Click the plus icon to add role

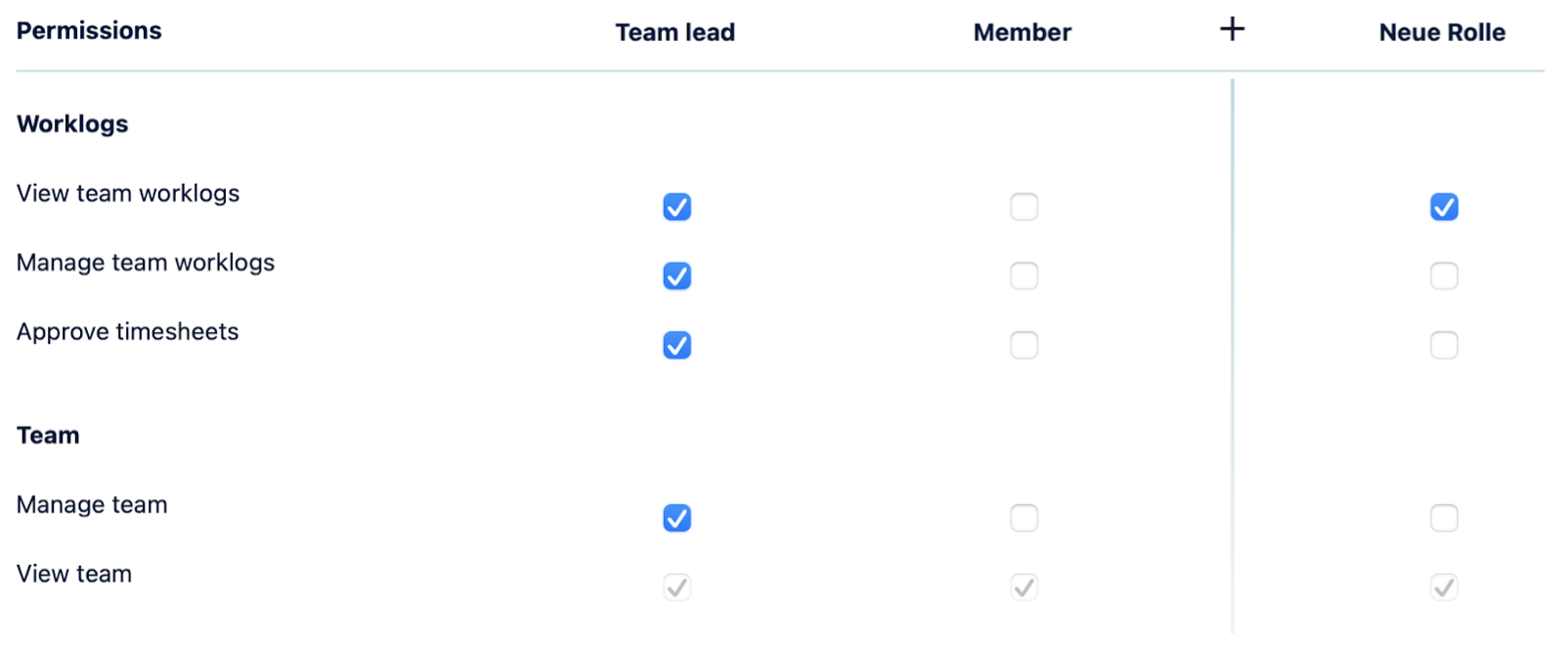1232,29
